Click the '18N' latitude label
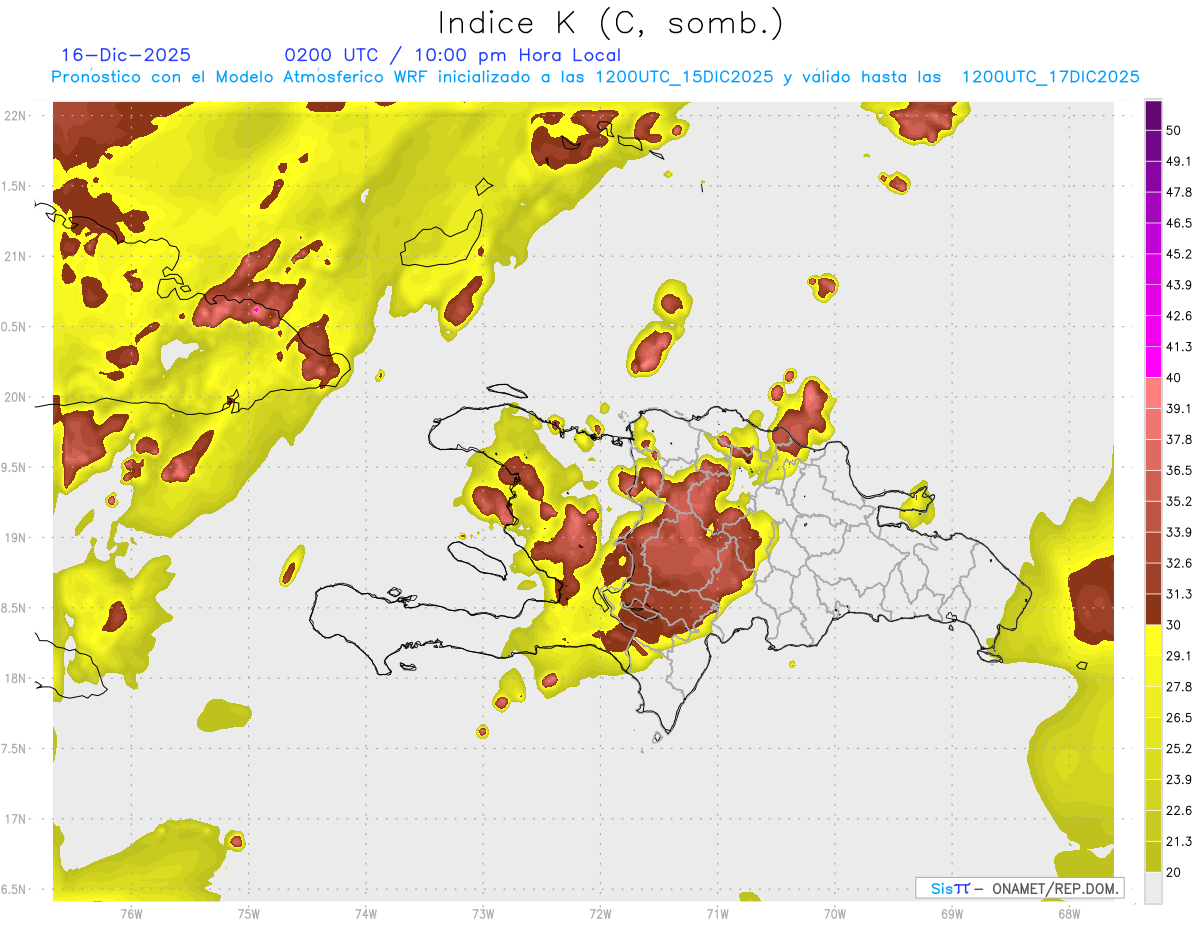The image size is (1200, 927). point(16,678)
